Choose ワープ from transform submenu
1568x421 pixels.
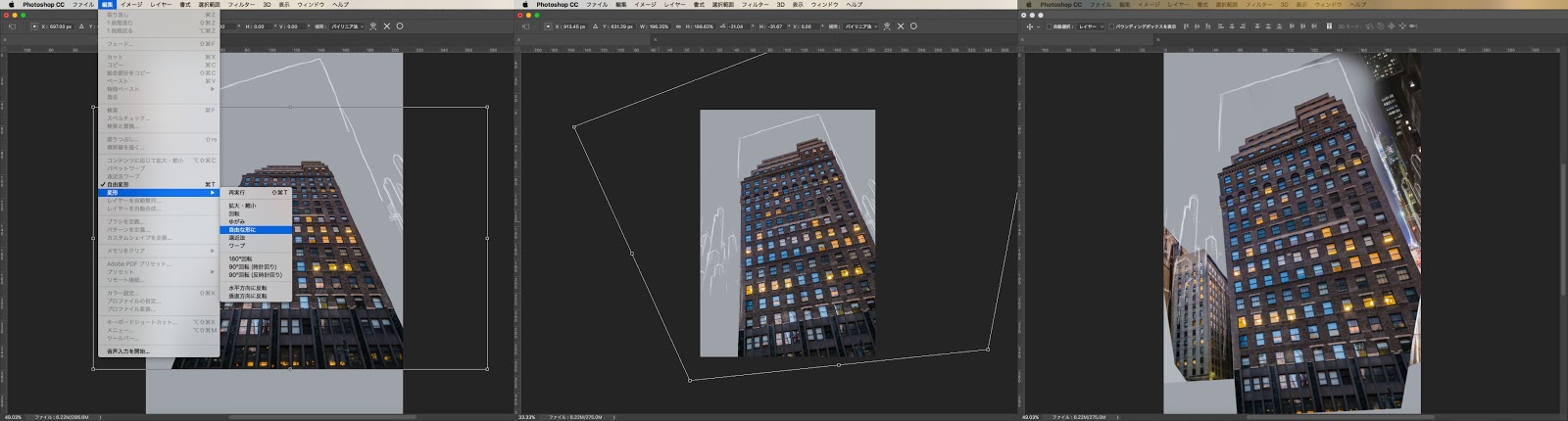point(237,246)
